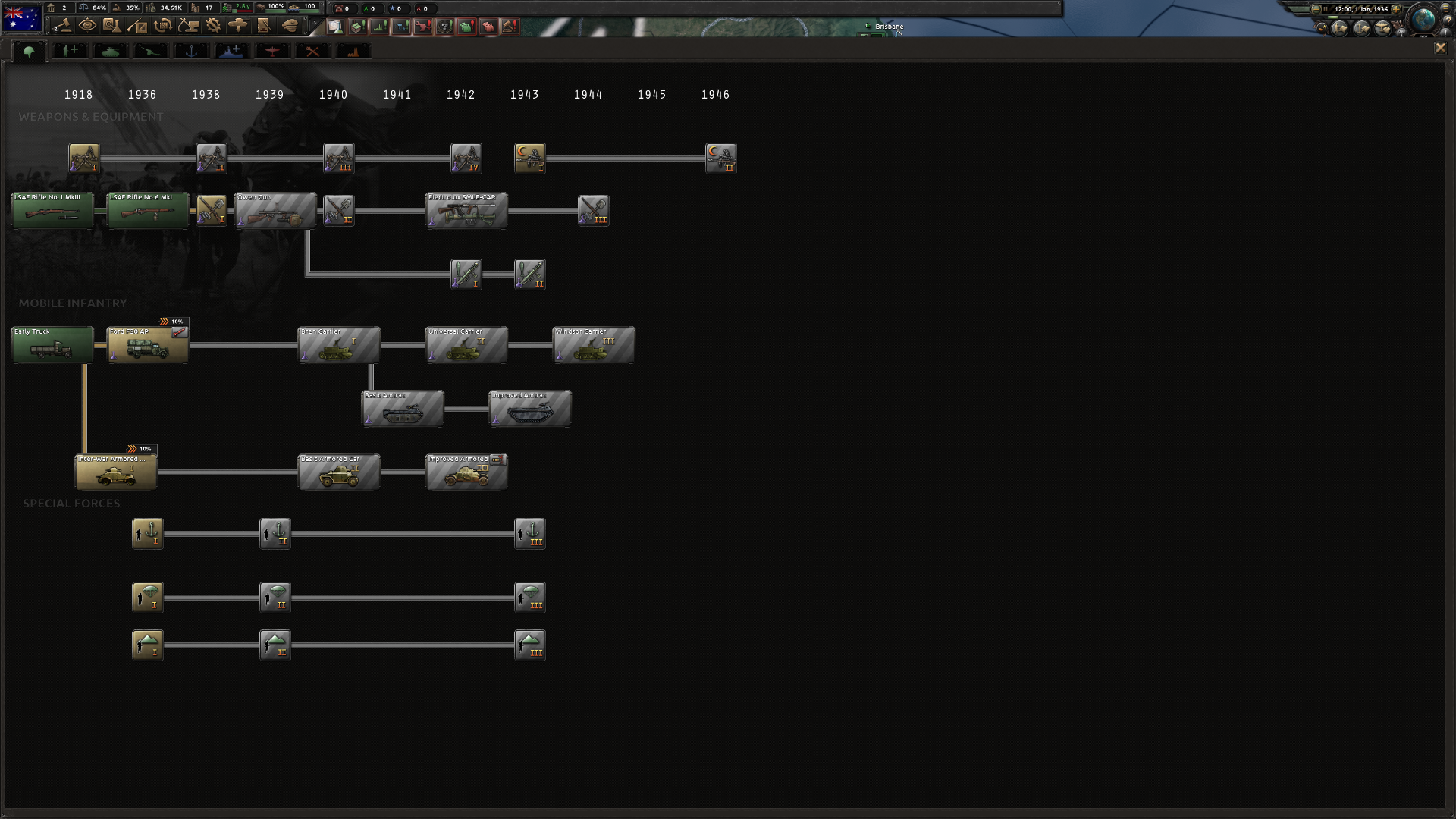
Task: Open the Officer Corps cap icon
Action: 290,26
